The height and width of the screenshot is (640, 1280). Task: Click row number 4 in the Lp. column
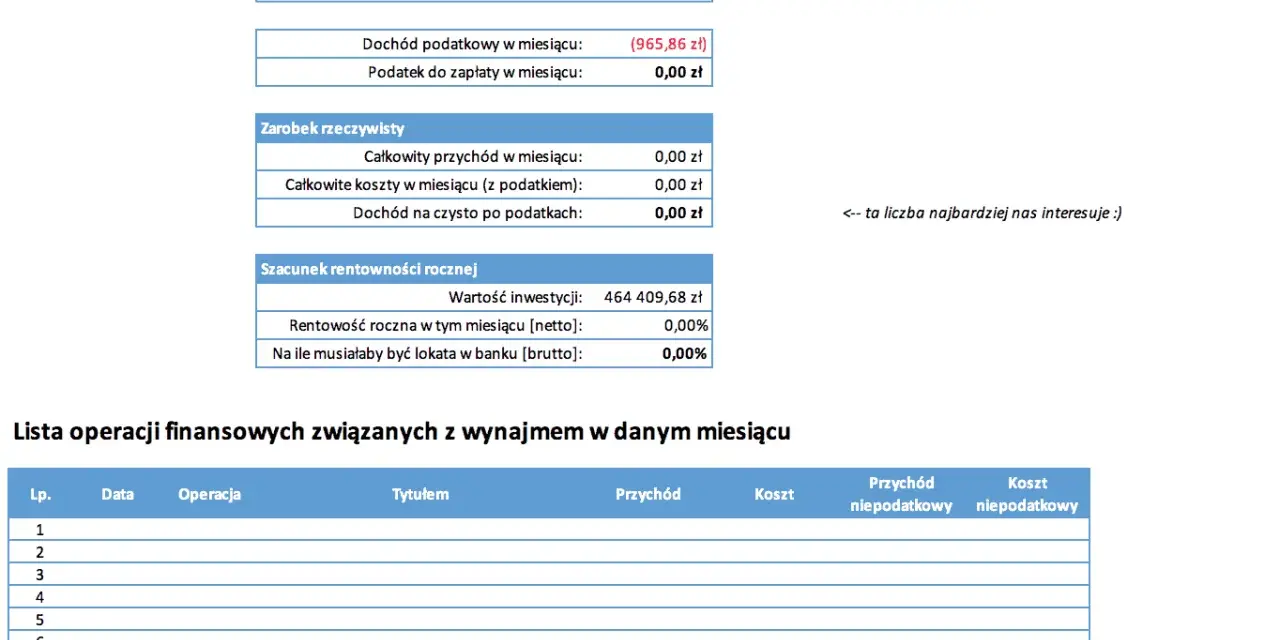(x=40, y=597)
